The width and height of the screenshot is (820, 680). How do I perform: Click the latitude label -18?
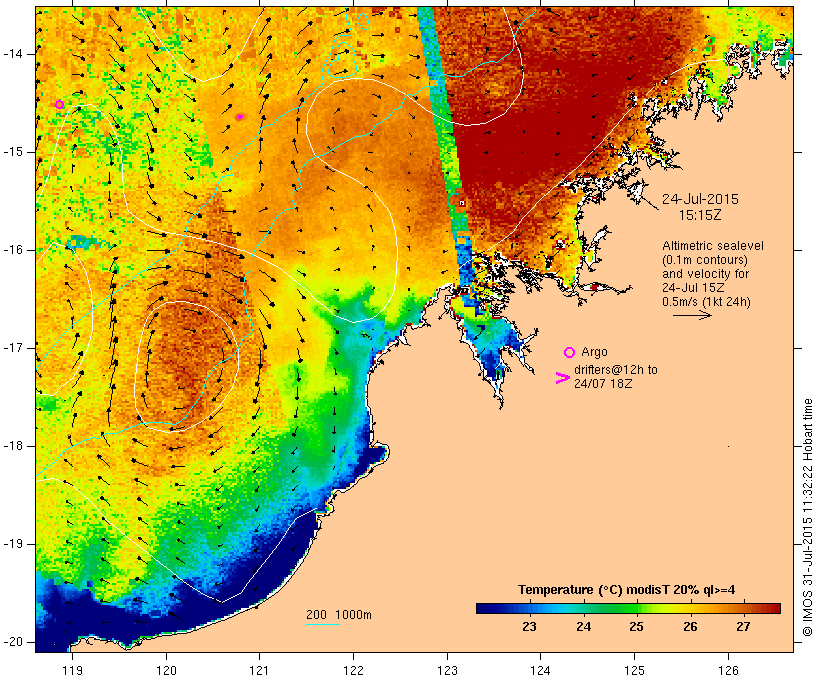[13, 446]
